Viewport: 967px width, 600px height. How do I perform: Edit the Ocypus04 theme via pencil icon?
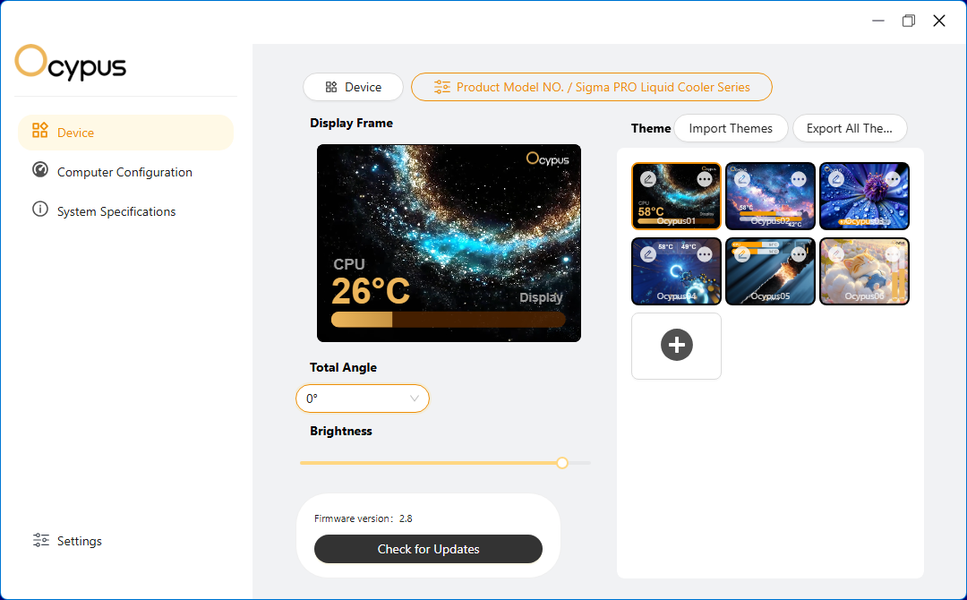pos(648,254)
